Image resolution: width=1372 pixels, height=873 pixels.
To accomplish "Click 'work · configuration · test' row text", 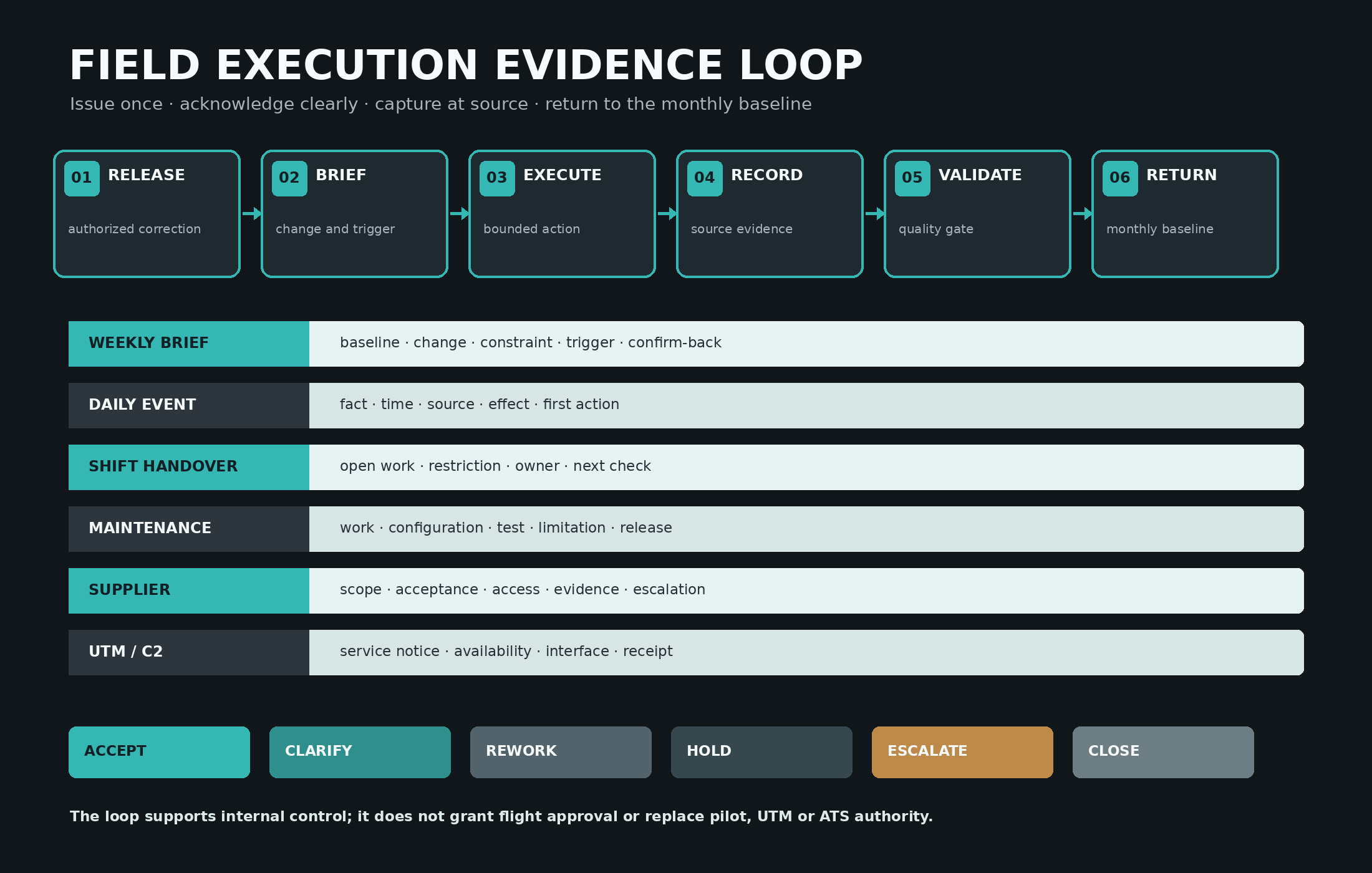I will point(506,528).
